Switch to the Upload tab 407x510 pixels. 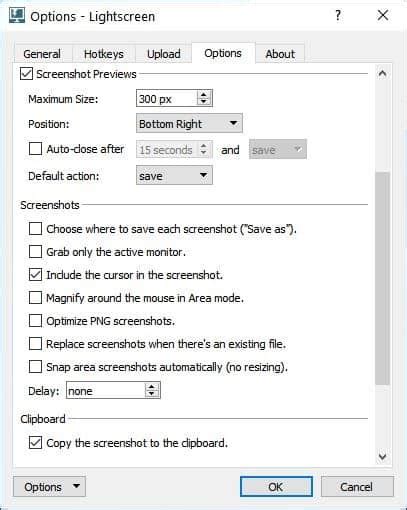pyautogui.click(x=164, y=54)
